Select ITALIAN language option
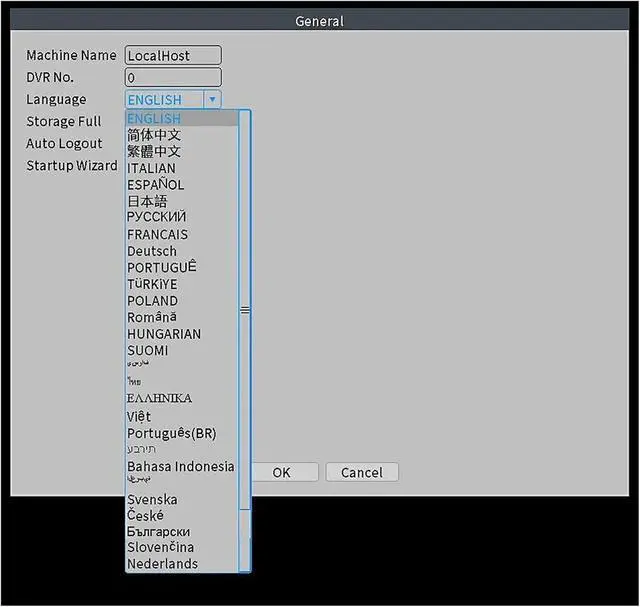Image resolution: width=640 pixels, height=607 pixels. click(x=151, y=168)
